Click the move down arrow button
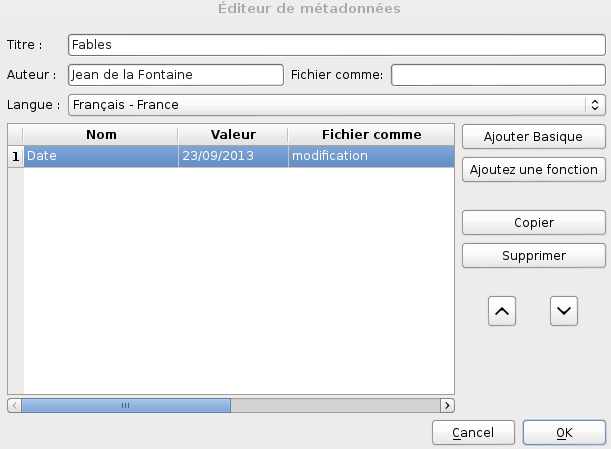This screenshot has width=611, height=449. point(563,311)
